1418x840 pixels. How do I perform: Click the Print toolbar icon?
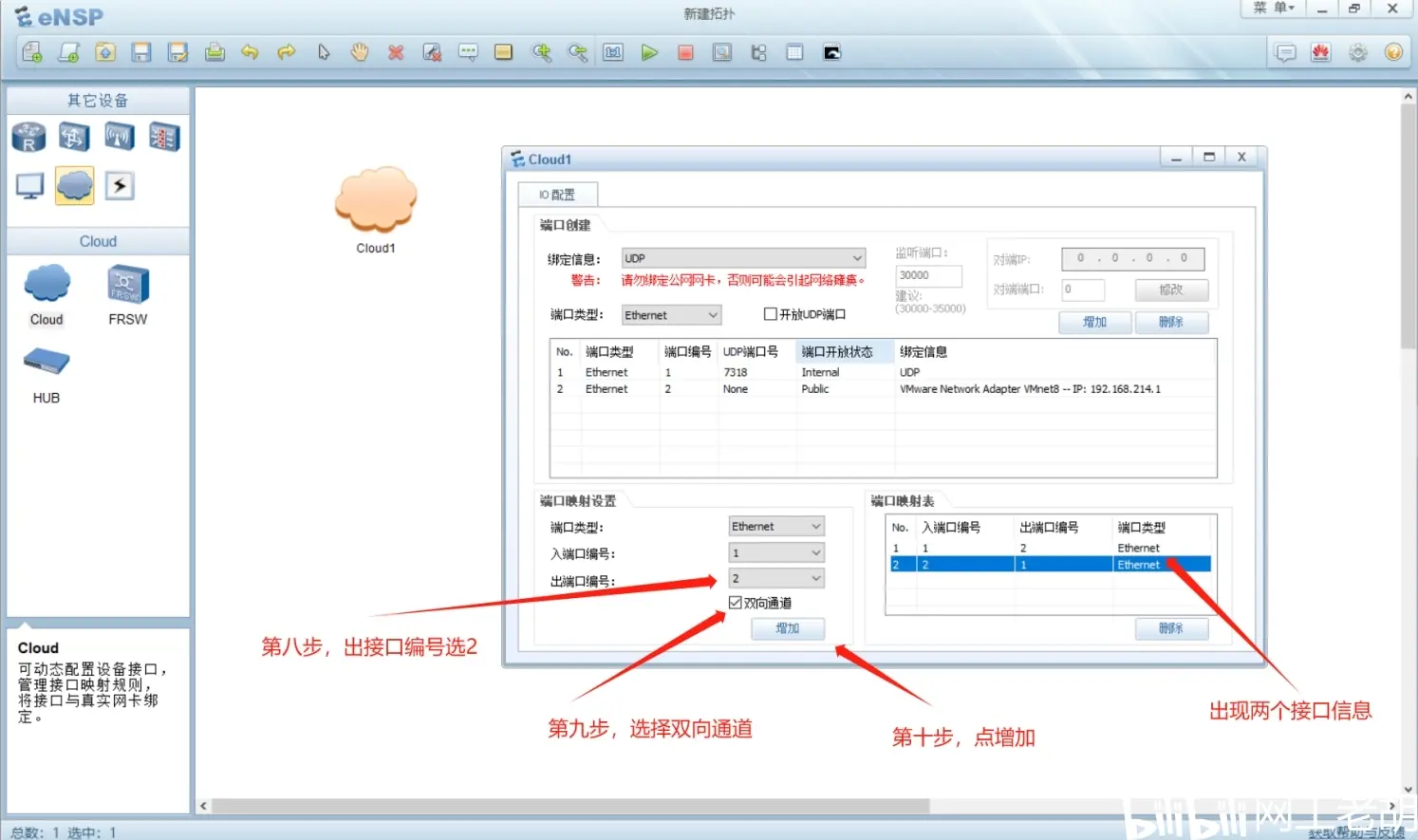(x=215, y=52)
